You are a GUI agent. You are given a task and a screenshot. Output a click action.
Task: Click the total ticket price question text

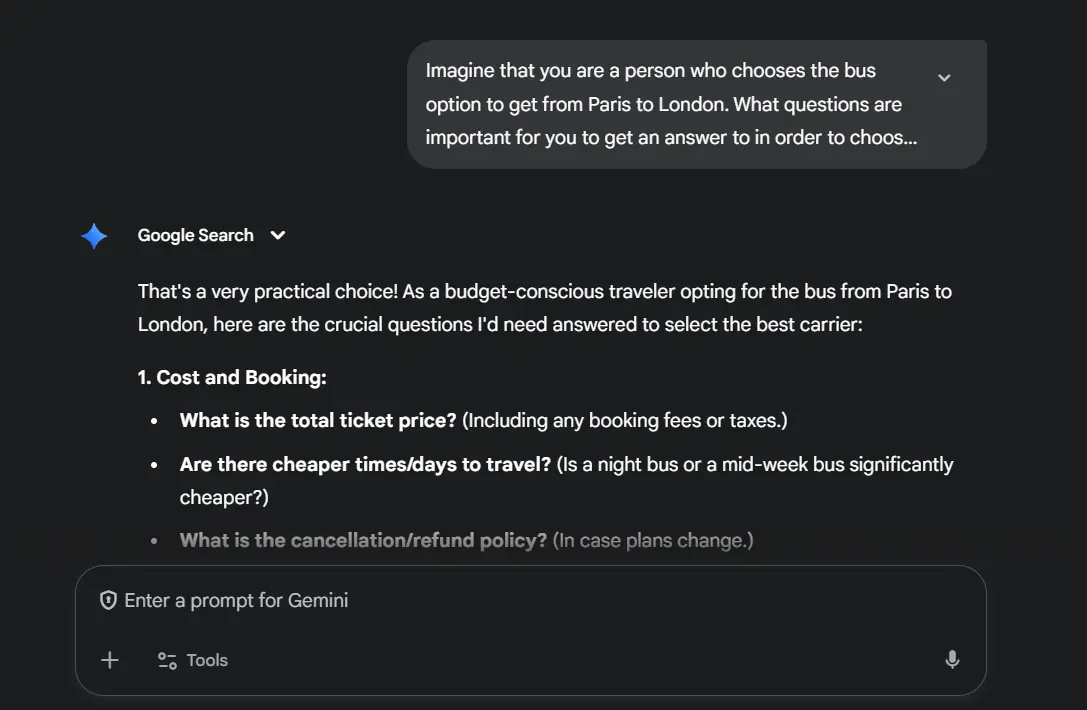tap(318, 421)
